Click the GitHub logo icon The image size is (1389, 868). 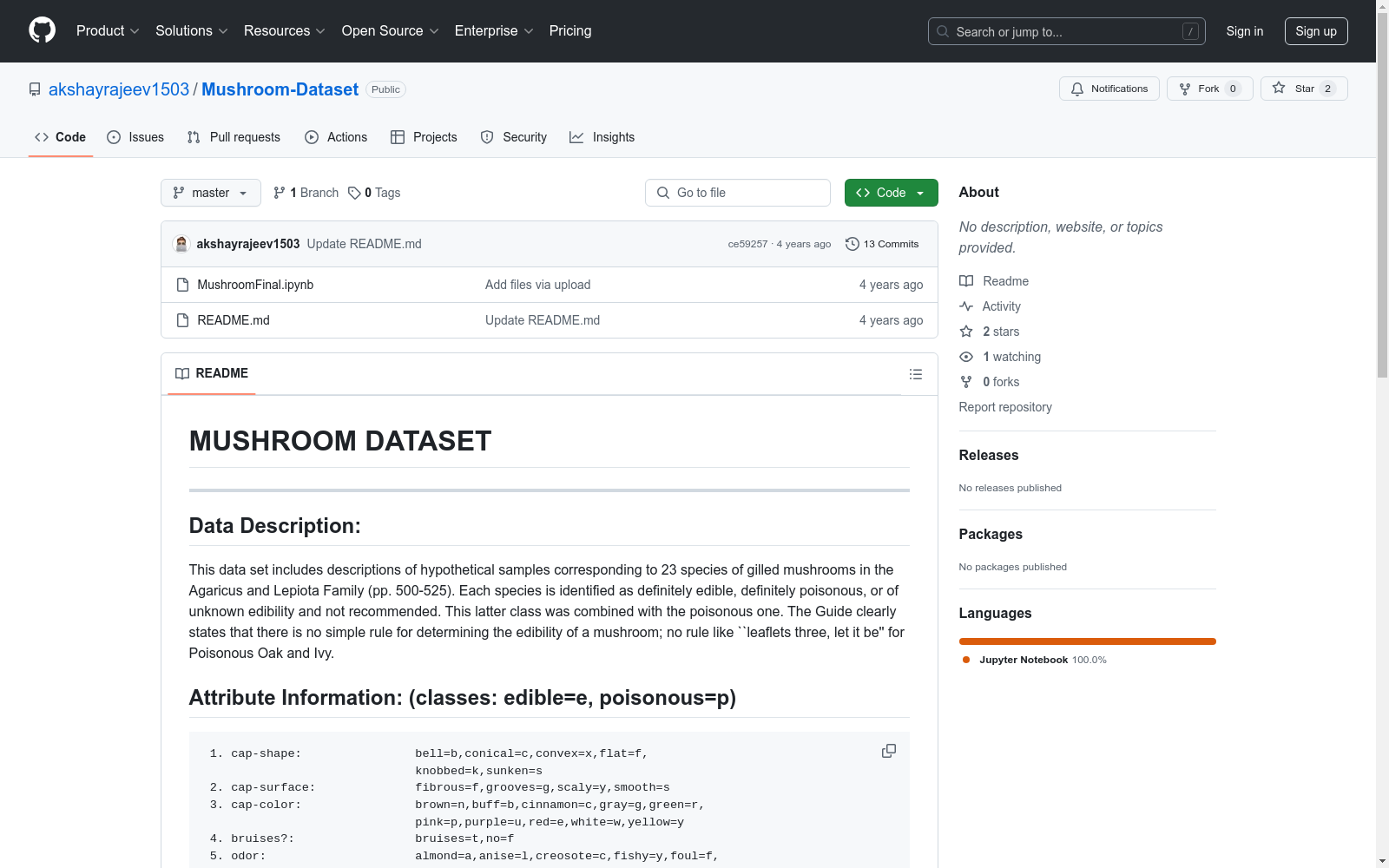pyautogui.click(x=42, y=30)
